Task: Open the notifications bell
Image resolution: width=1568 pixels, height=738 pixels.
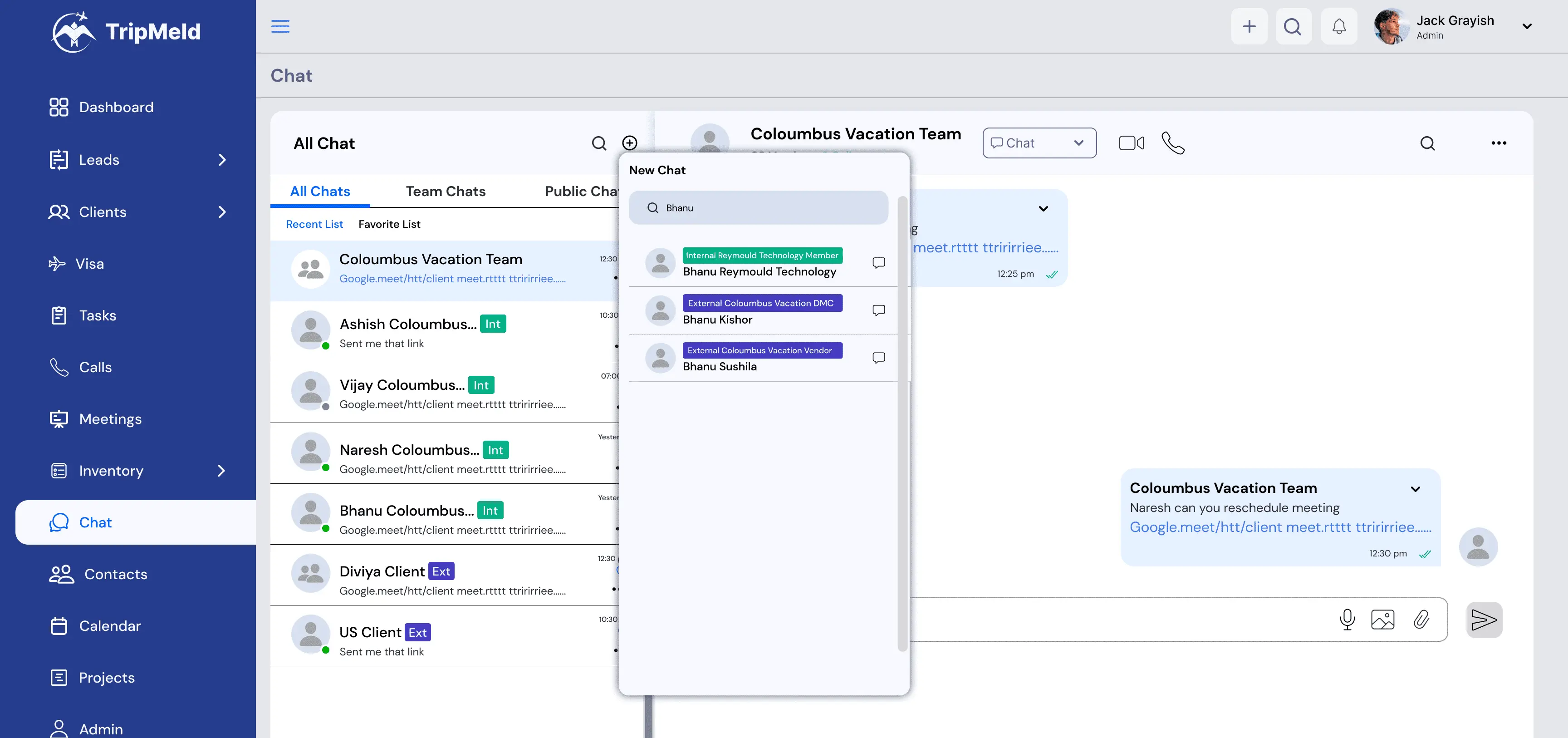Action: click(1338, 26)
